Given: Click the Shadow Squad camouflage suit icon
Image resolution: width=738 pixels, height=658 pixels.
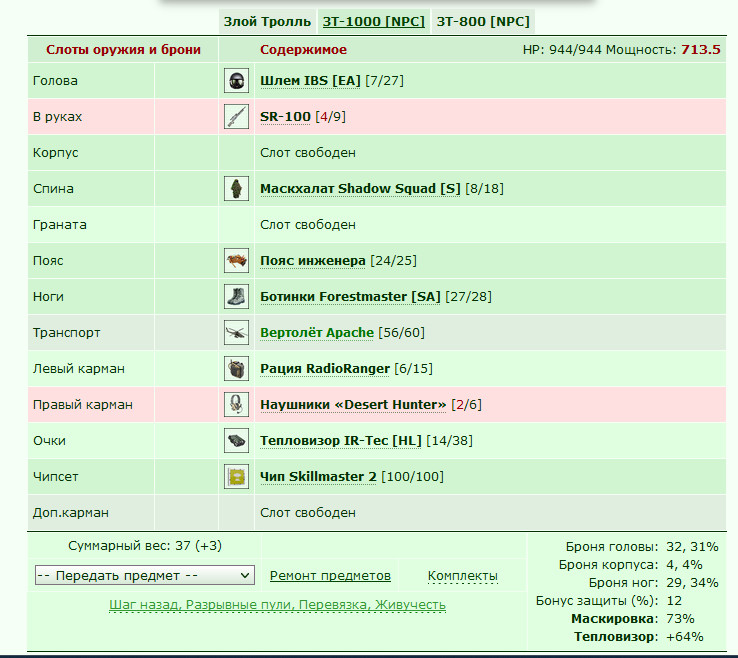Looking at the screenshot, I should pyautogui.click(x=236, y=189).
